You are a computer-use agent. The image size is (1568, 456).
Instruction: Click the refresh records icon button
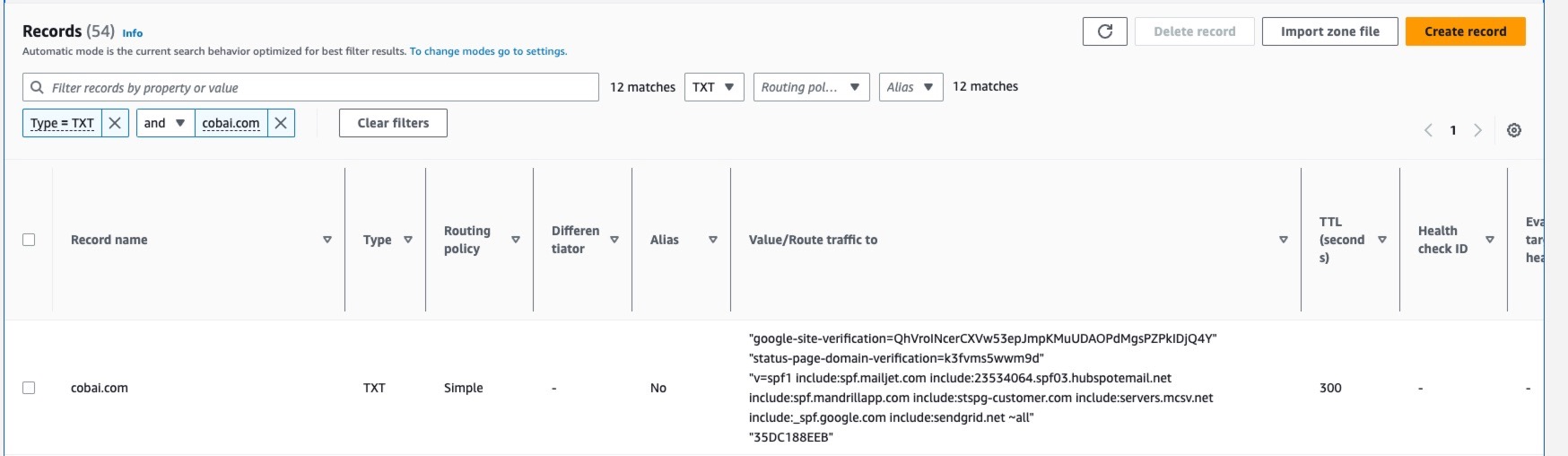coord(1104,31)
